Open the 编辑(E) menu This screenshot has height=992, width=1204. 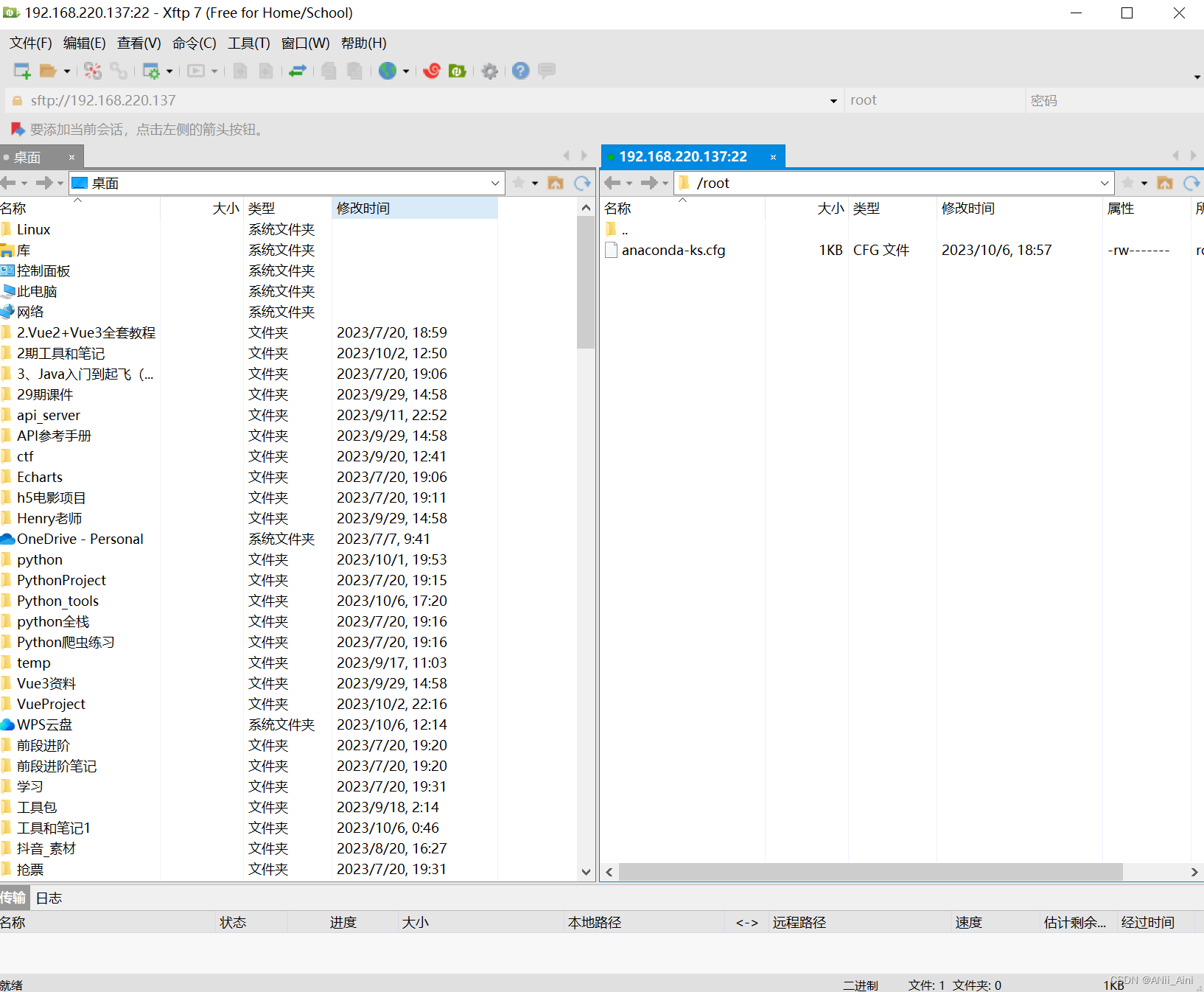(x=85, y=43)
